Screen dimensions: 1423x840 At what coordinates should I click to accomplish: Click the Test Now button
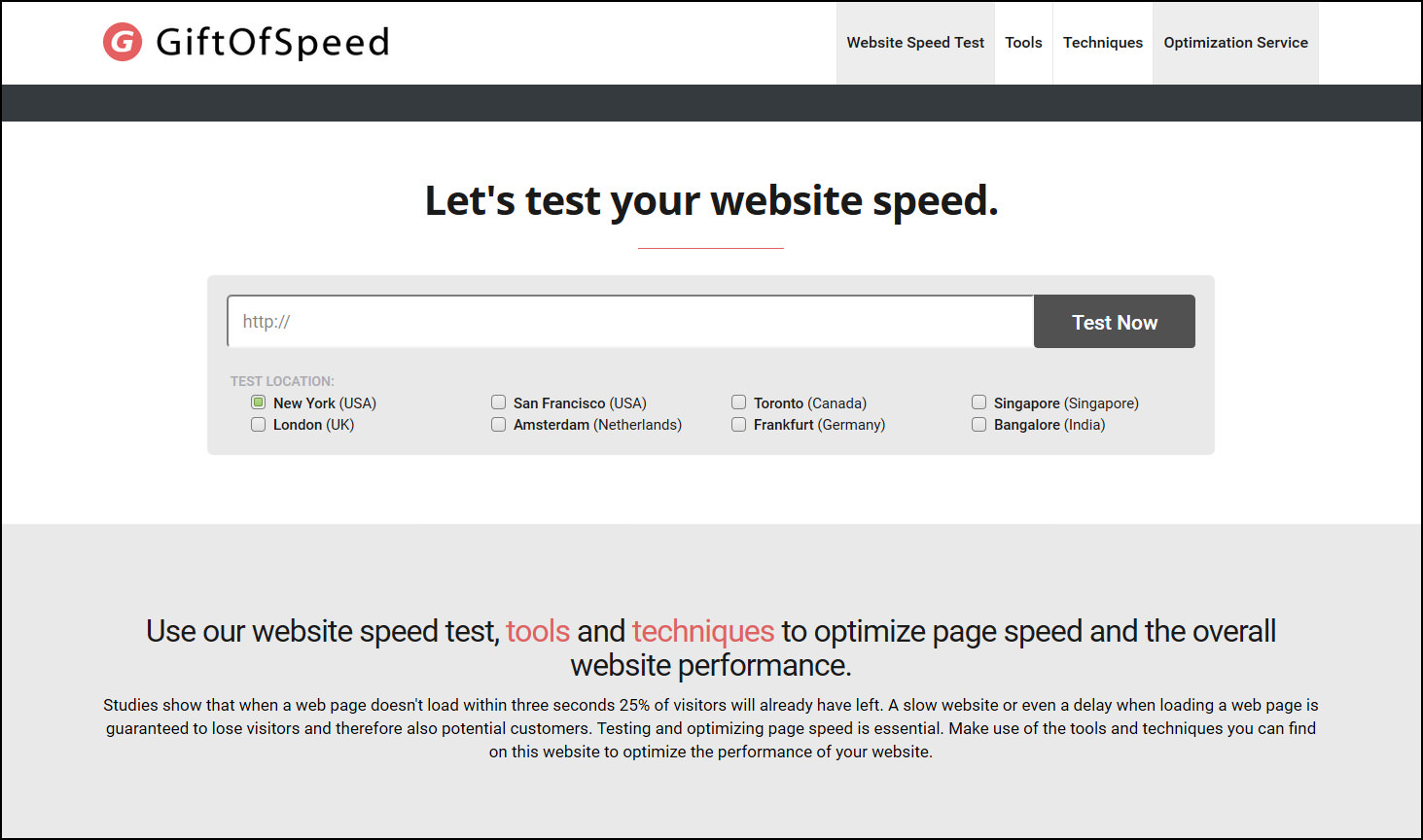coord(1115,322)
